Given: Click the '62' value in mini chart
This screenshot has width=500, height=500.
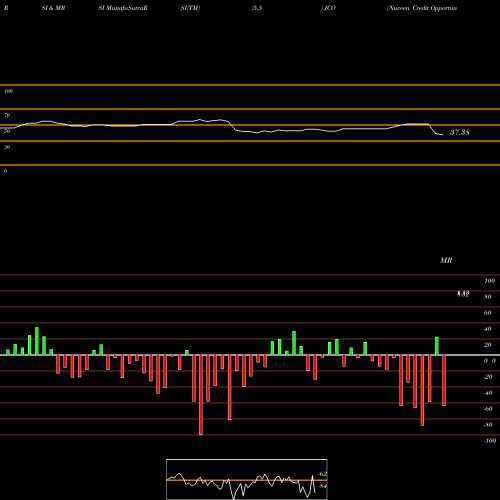Looking at the screenshot, I should (x=323, y=474).
